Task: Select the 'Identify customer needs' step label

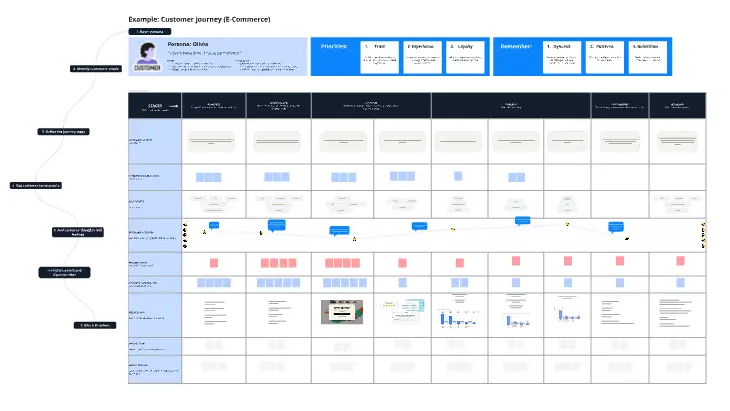Action: click(x=97, y=69)
